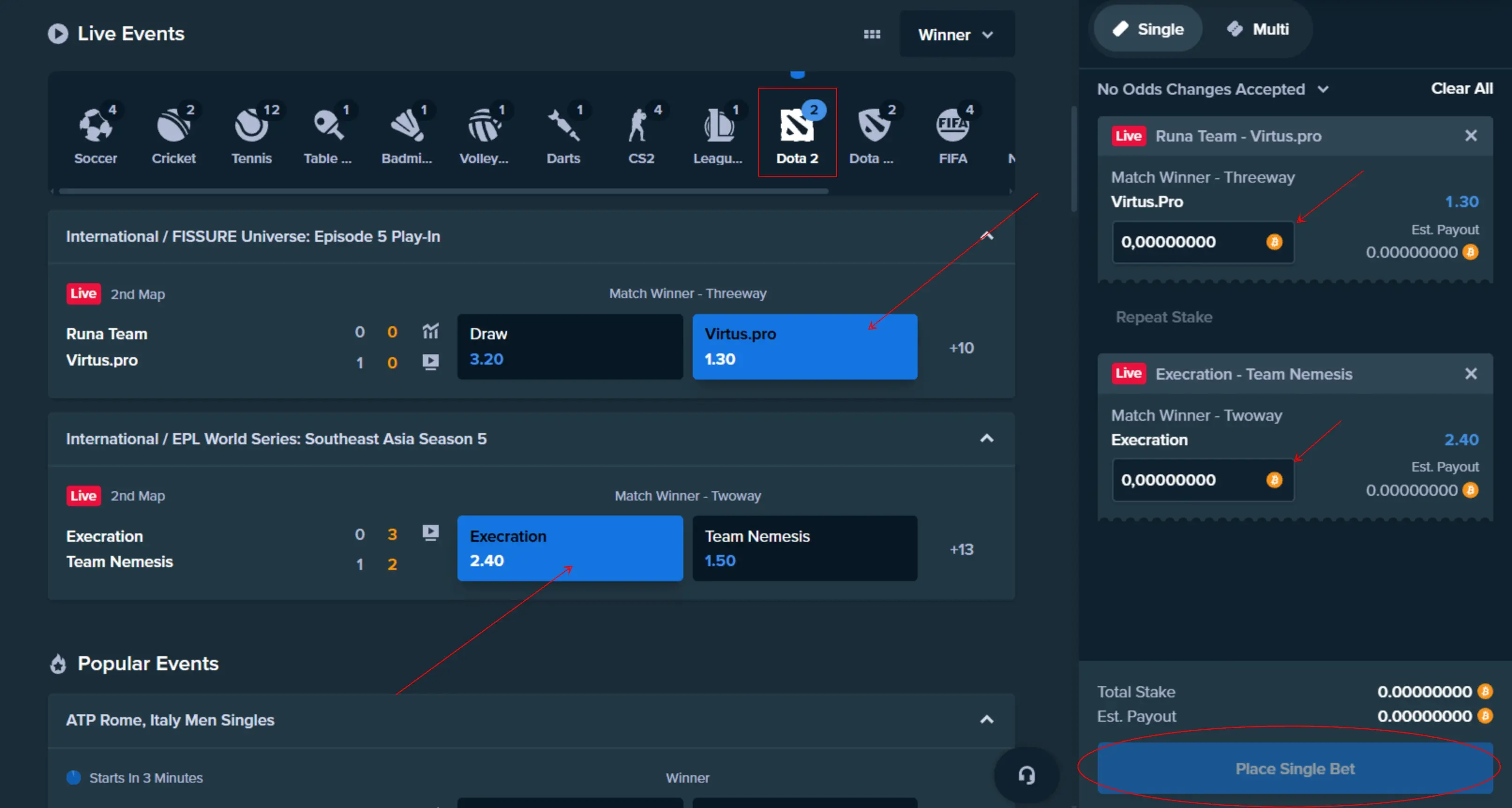
Task: Click '2nd Map' label under FISSURE Universe
Action: (x=138, y=294)
